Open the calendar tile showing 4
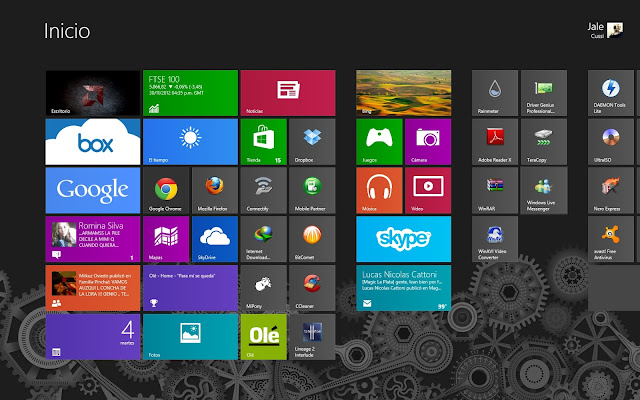Image resolution: width=640 pixels, height=400 pixels. click(x=93, y=337)
